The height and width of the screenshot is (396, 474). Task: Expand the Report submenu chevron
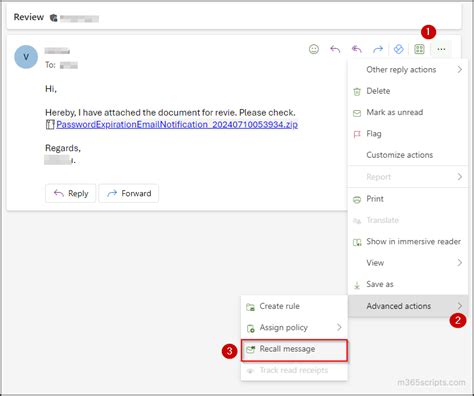(460, 177)
